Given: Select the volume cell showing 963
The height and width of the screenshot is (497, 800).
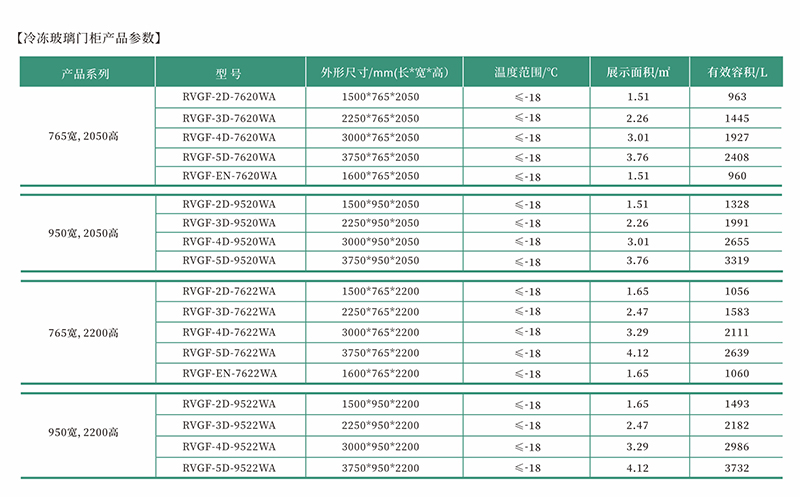Looking at the screenshot, I should [737, 98].
